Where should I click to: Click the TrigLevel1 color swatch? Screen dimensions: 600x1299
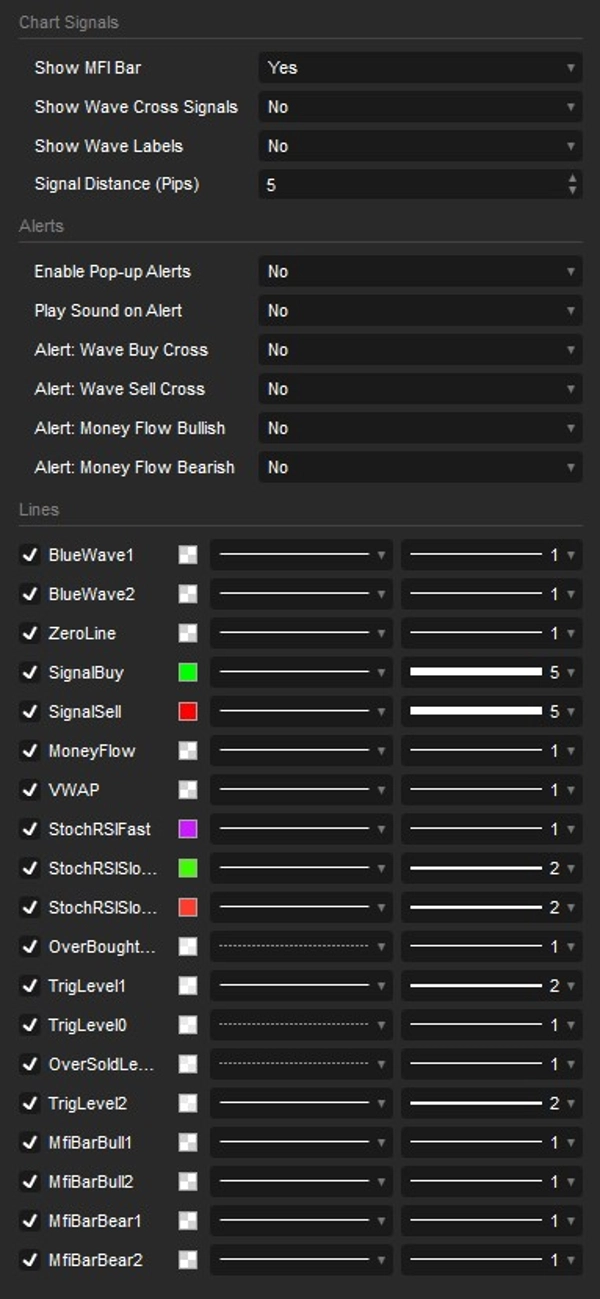(x=188, y=986)
